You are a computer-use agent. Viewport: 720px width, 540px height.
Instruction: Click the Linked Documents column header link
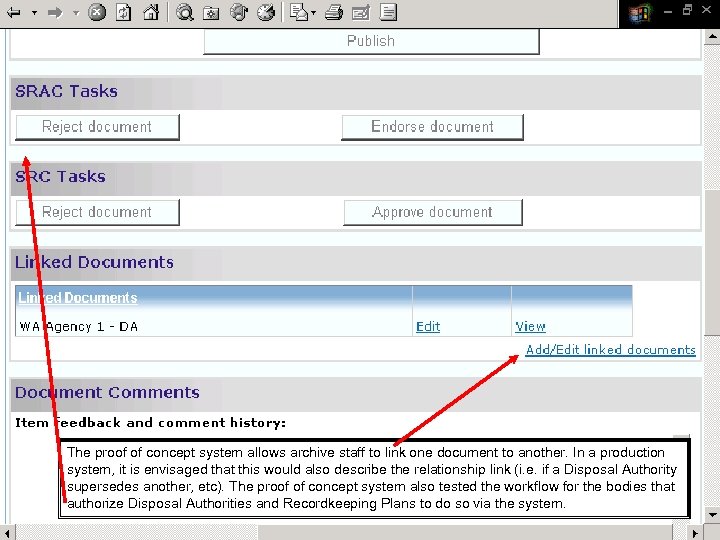click(78, 298)
